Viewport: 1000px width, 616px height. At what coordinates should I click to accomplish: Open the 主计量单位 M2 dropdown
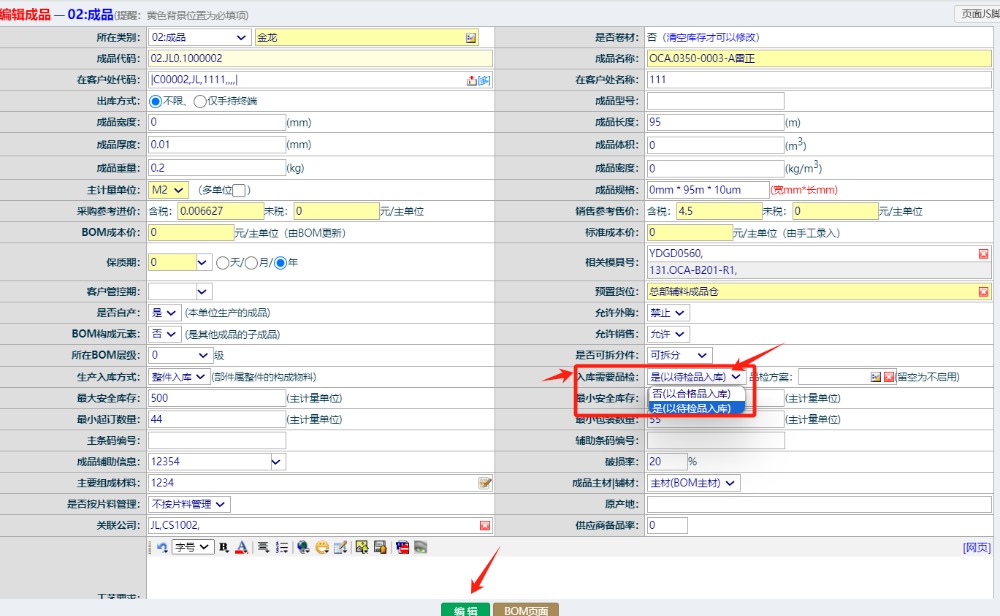(168, 189)
